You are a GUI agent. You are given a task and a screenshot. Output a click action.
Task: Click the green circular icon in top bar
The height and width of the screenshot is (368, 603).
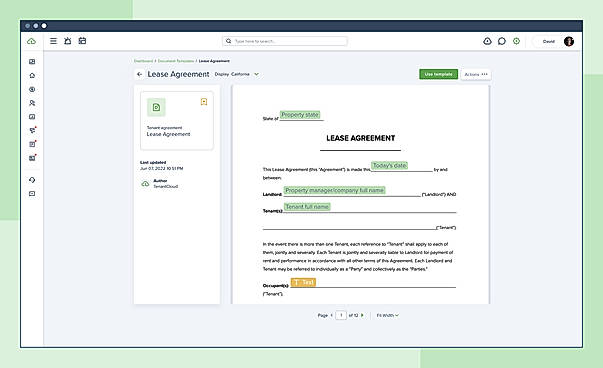pyautogui.click(x=516, y=41)
